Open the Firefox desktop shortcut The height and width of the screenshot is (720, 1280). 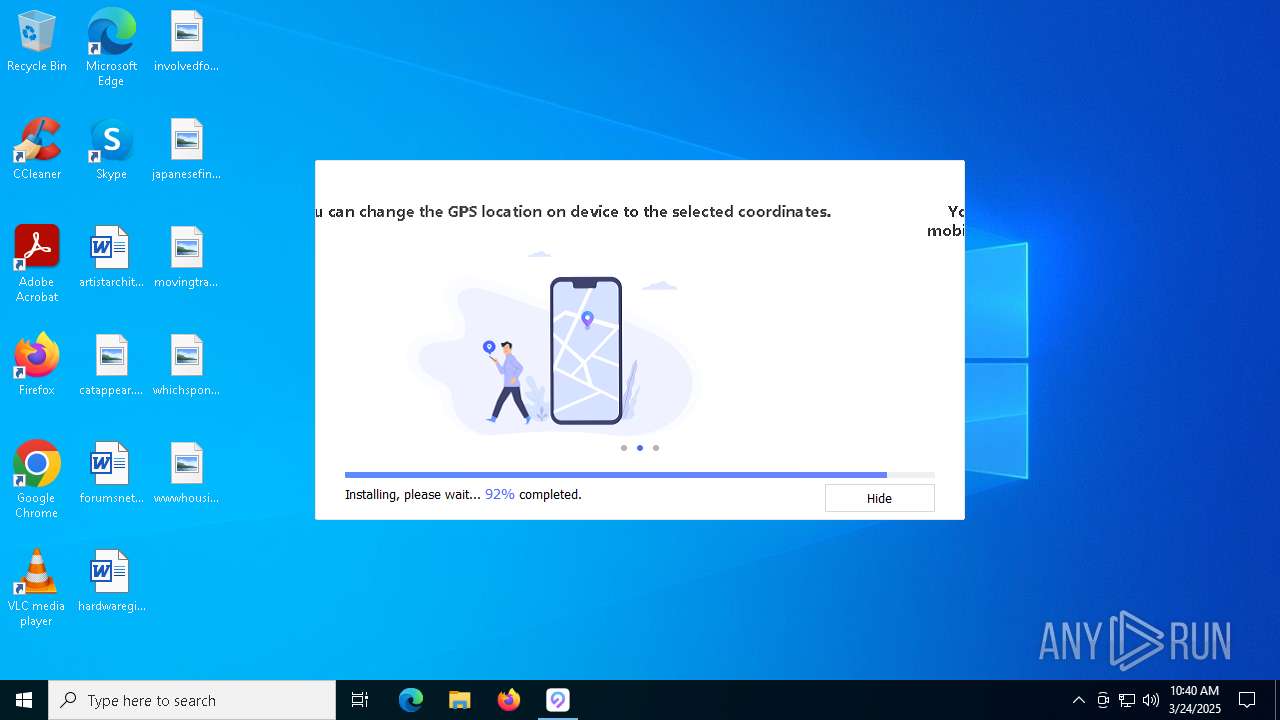pos(37,366)
